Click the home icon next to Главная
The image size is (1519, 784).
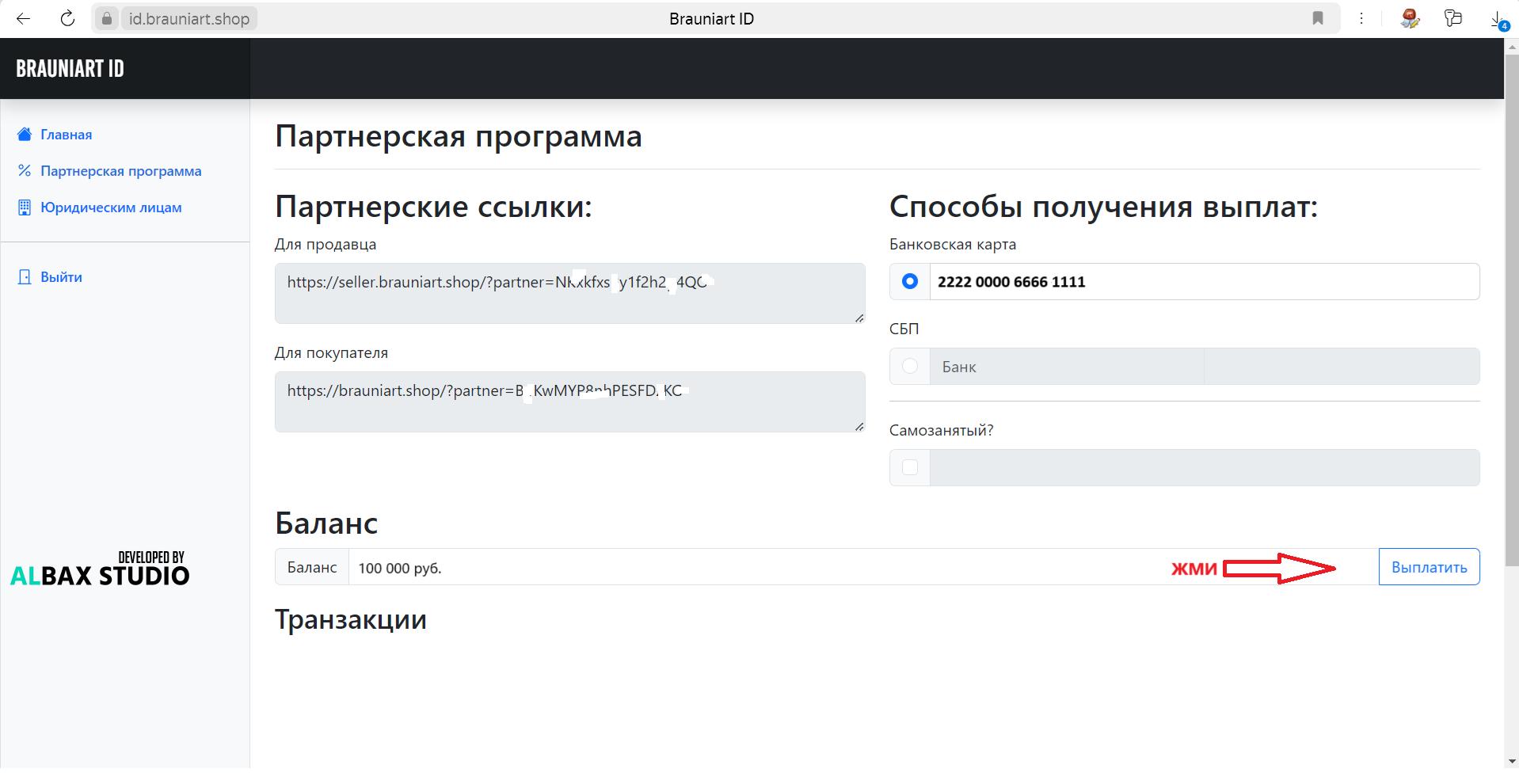coord(25,134)
